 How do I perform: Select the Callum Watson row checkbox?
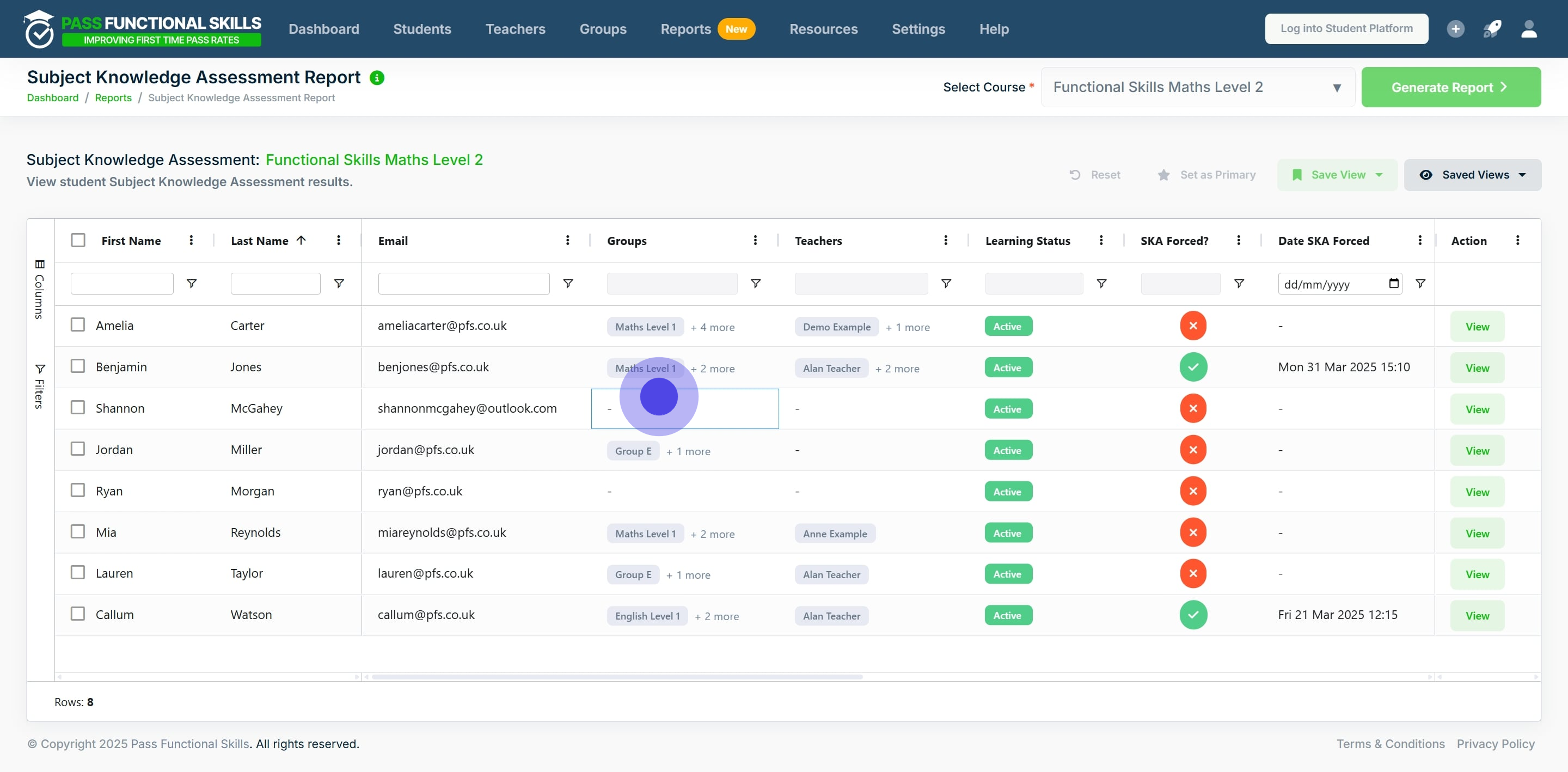point(78,614)
